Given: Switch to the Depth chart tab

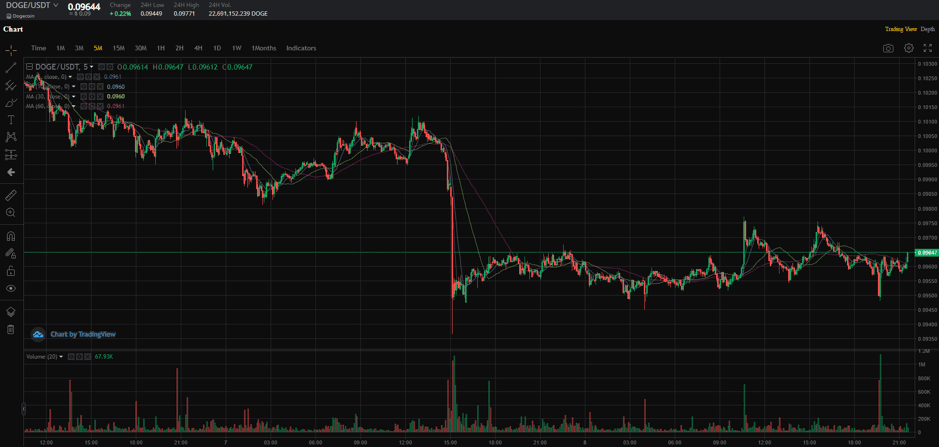Looking at the screenshot, I should pos(927,29).
